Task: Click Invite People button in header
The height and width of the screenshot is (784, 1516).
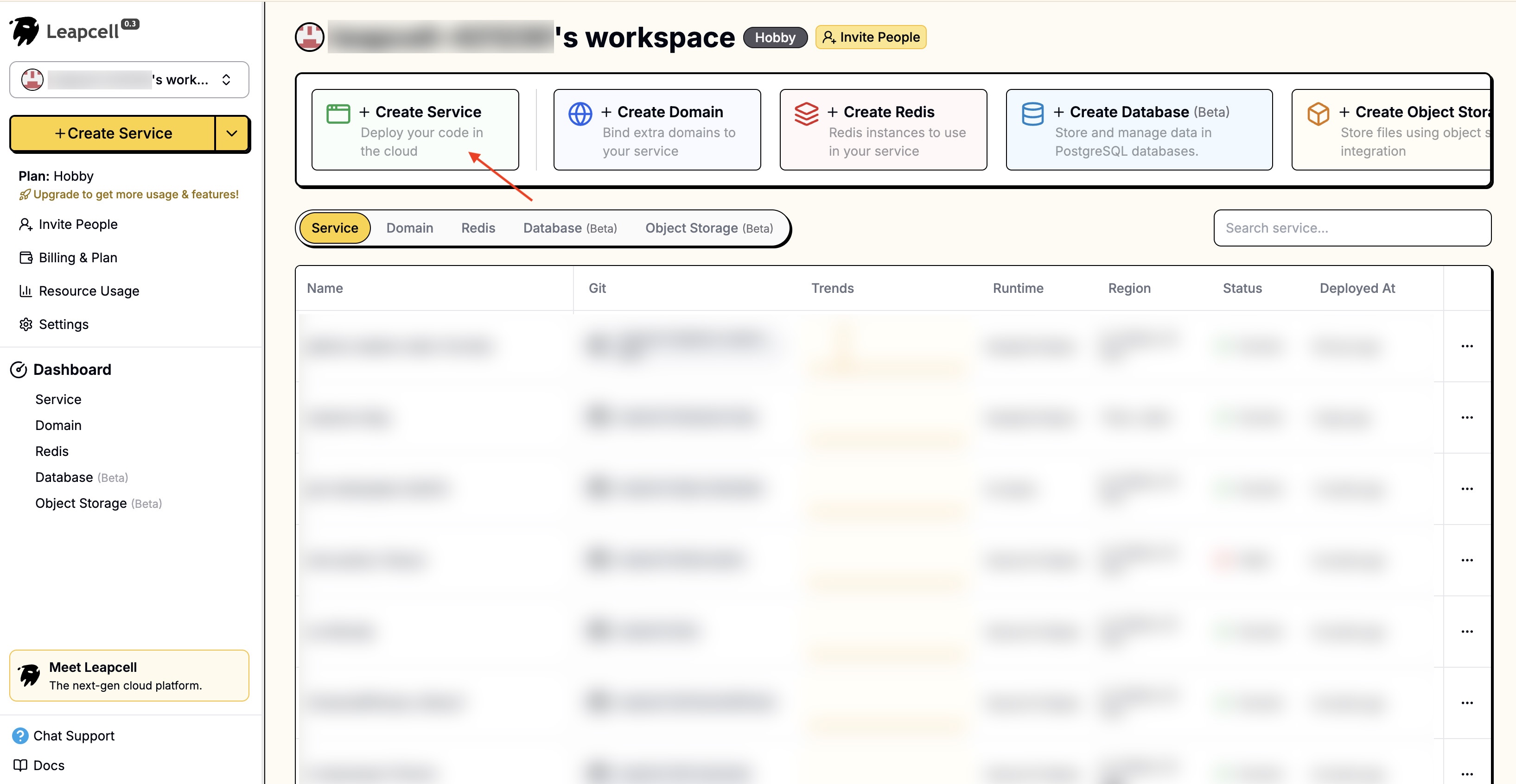Action: (870, 37)
